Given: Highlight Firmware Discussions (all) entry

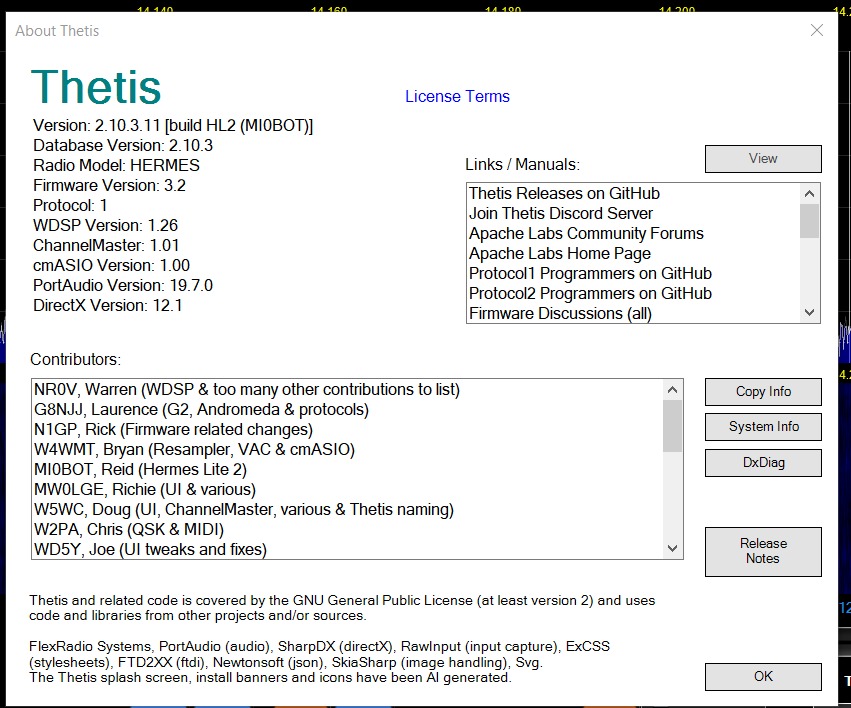Looking at the screenshot, I should pyautogui.click(x=560, y=314).
